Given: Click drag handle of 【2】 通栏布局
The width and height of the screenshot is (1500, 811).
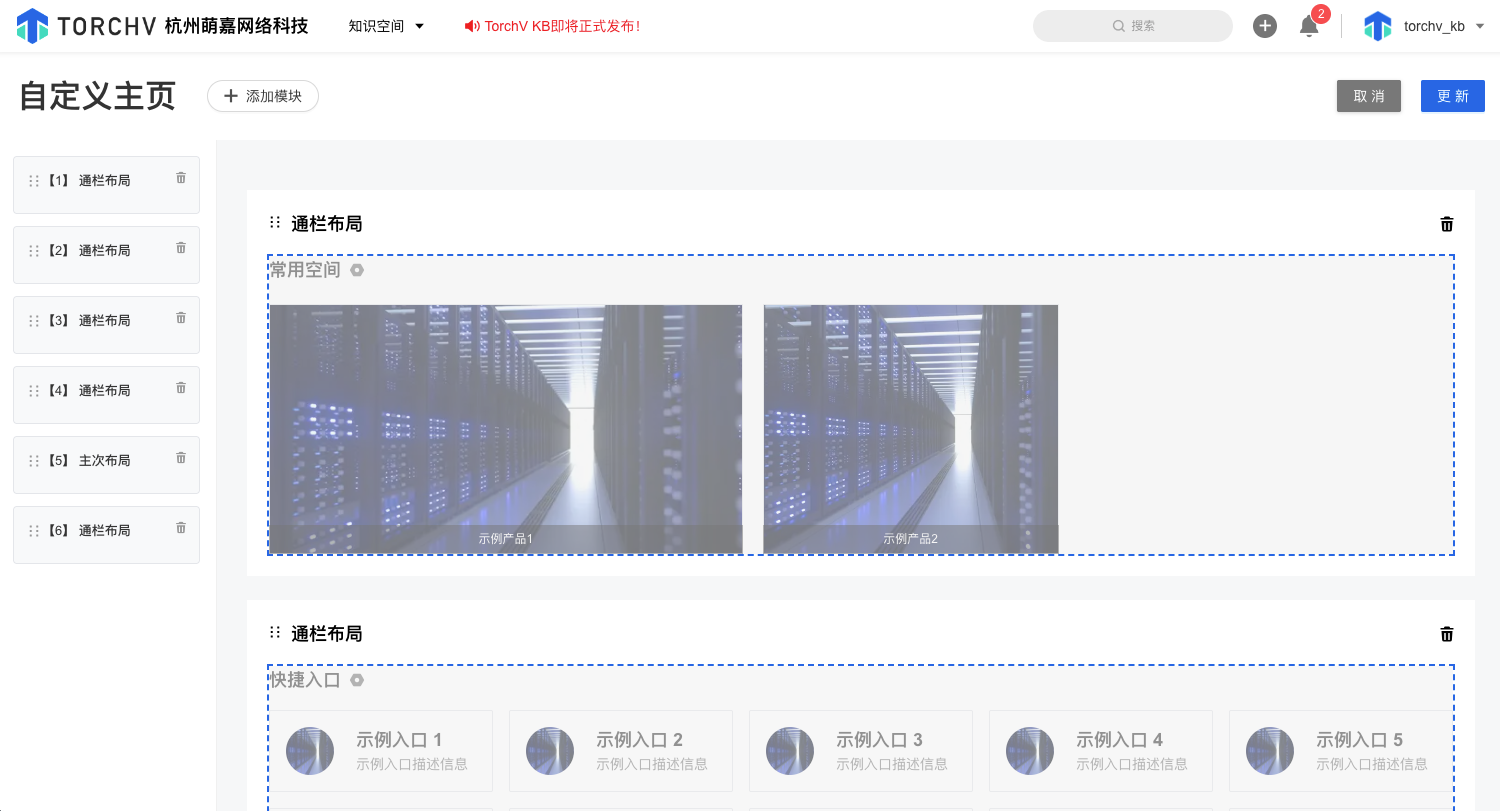Looking at the screenshot, I should (34, 251).
